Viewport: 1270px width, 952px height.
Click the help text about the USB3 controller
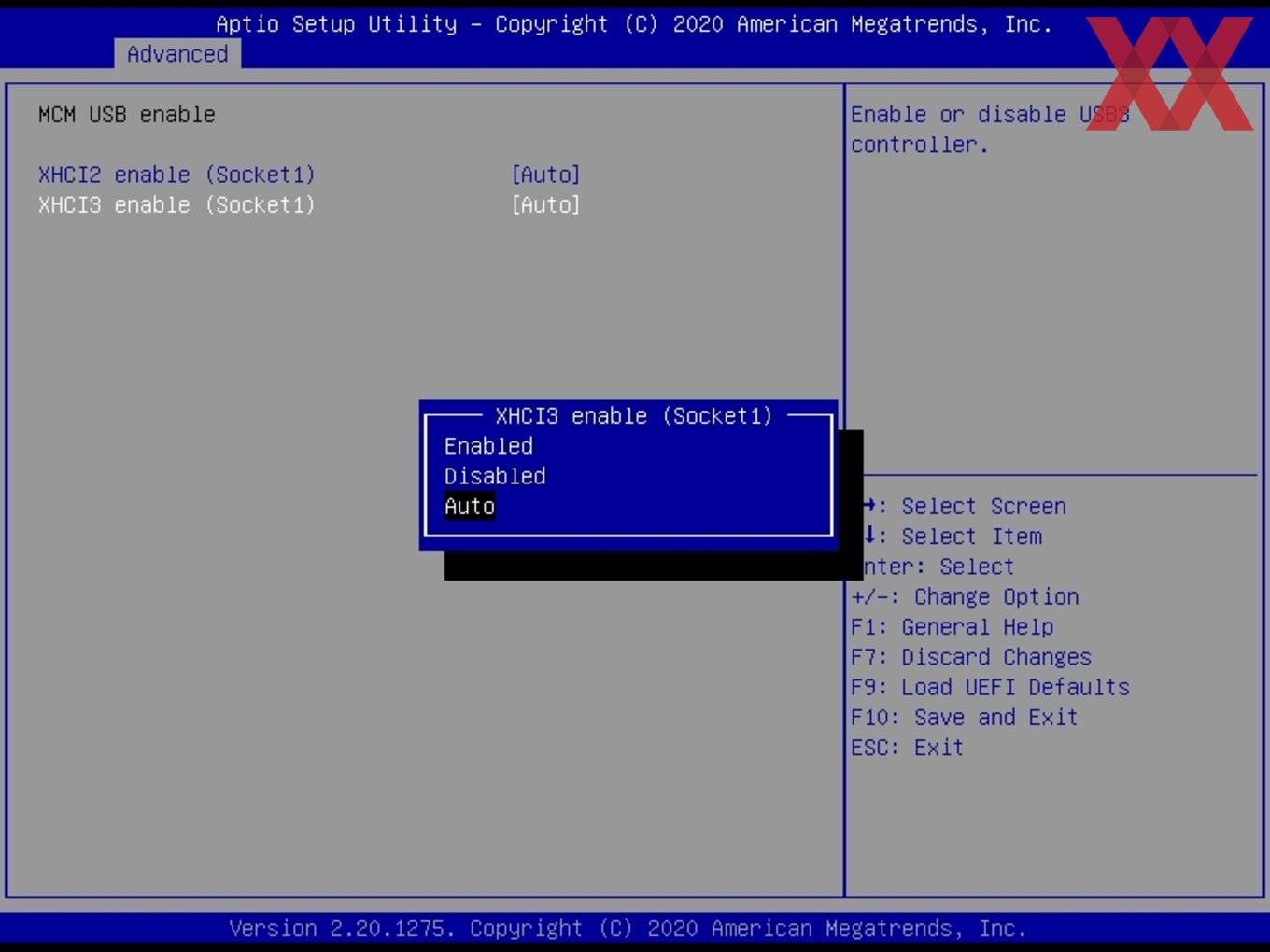(990, 129)
